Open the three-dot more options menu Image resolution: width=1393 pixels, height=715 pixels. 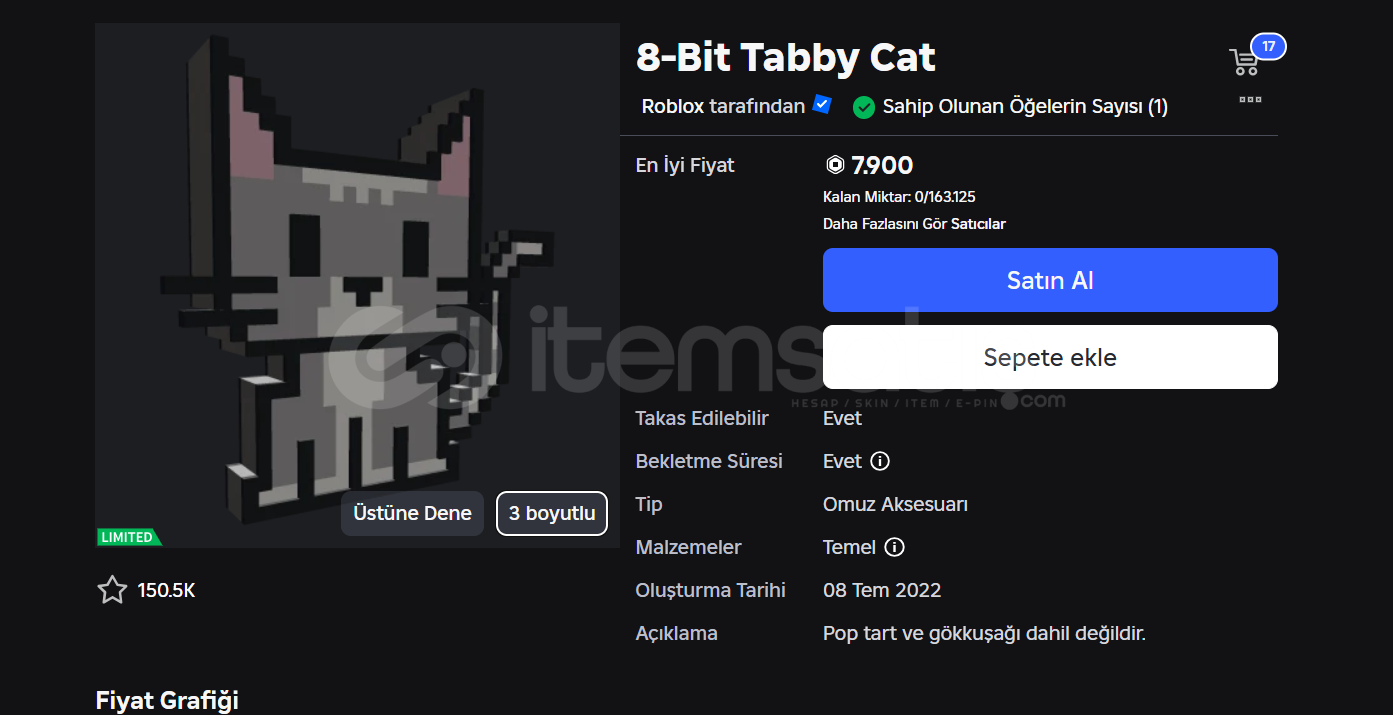point(1250,100)
